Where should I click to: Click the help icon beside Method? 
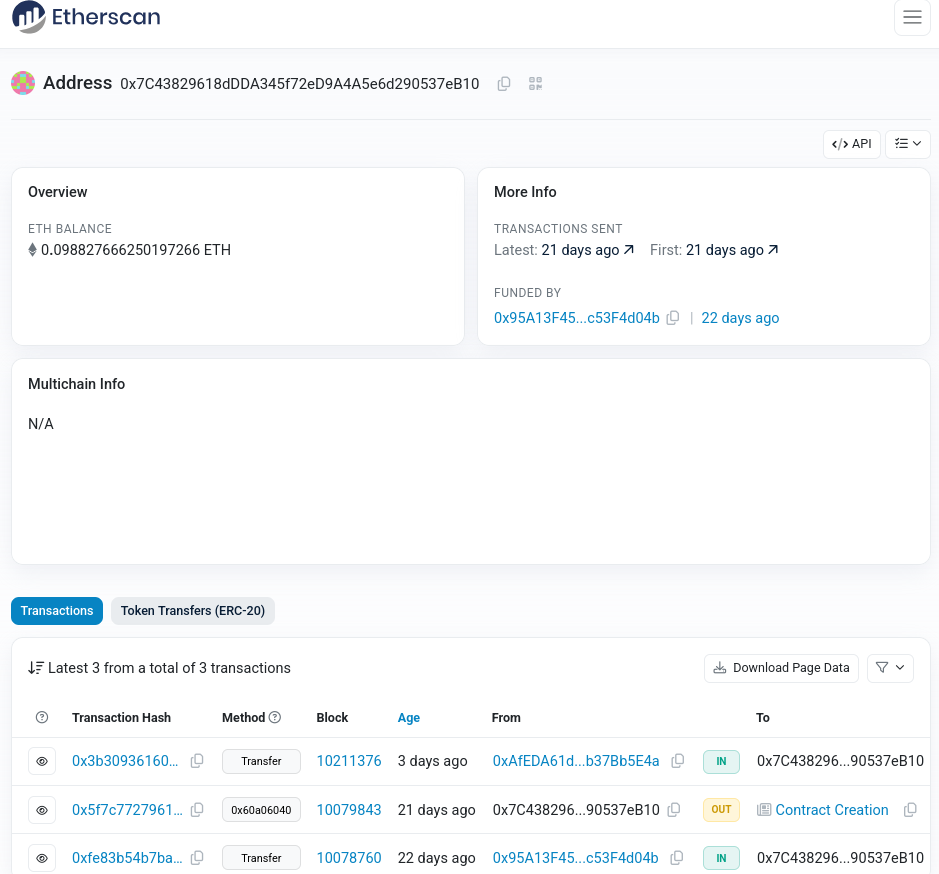coord(275,717)
